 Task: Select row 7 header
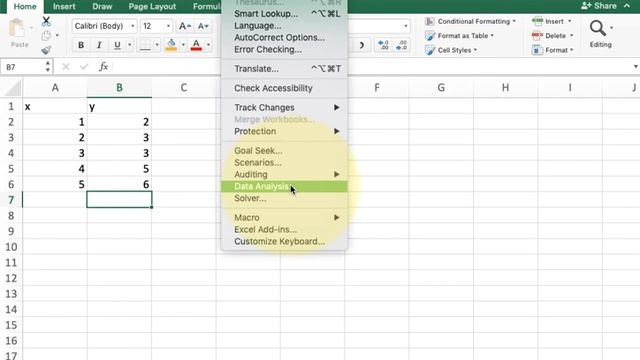tap(11, 200)
